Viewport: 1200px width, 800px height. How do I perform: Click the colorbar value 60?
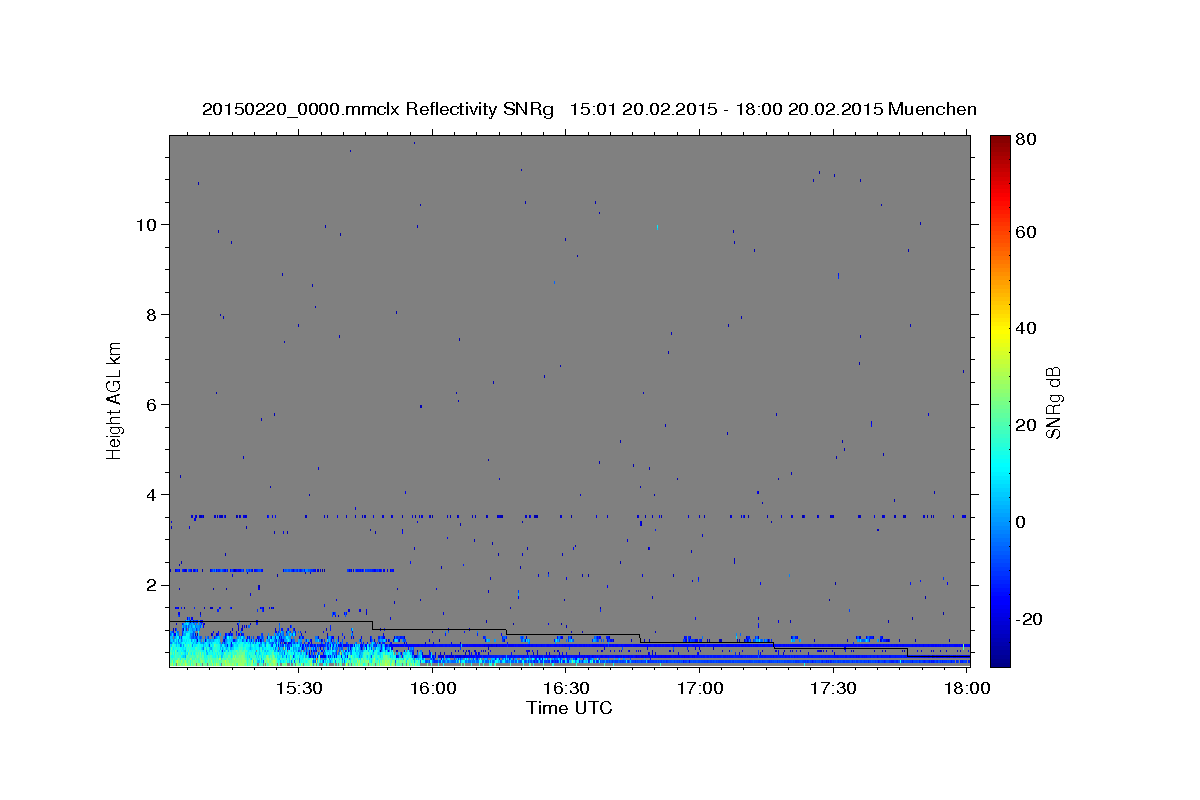point(1025,232)
